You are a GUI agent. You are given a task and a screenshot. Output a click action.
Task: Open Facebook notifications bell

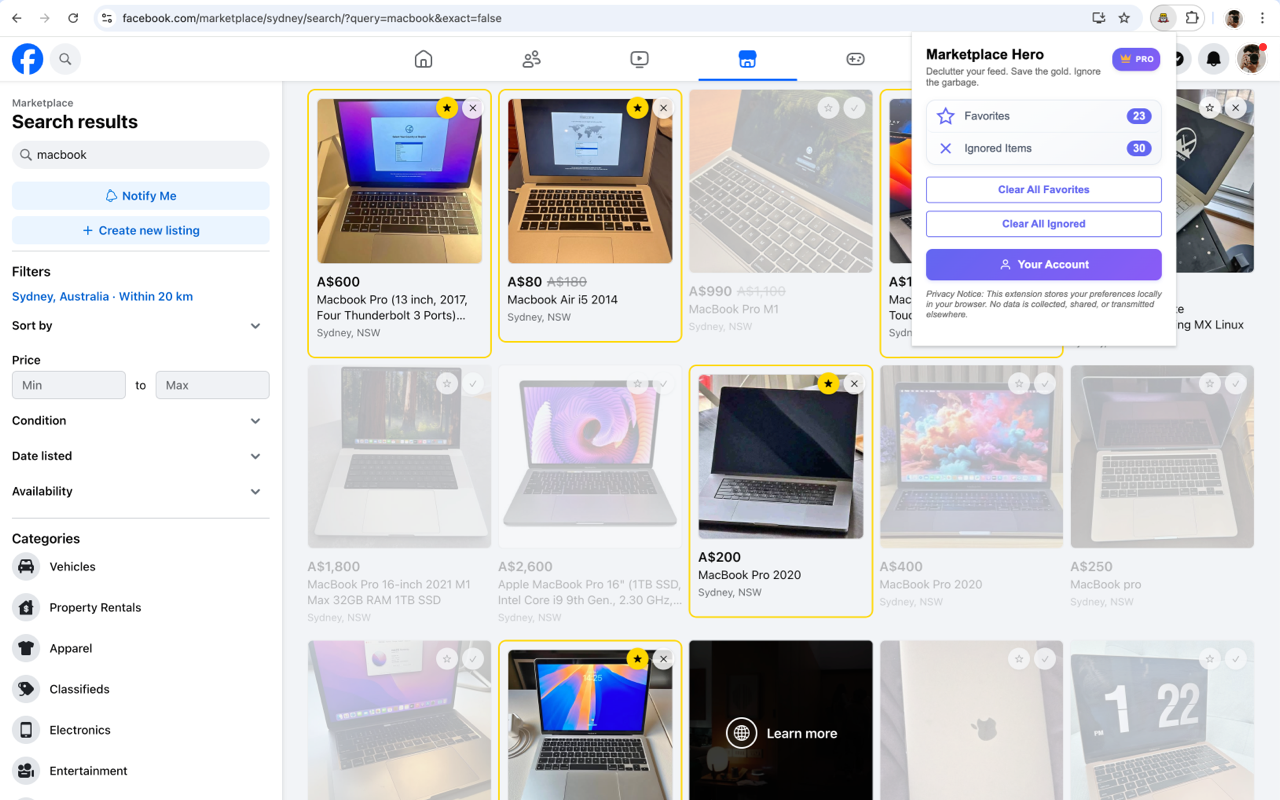pyautogui.click(x=1213, y=59)
